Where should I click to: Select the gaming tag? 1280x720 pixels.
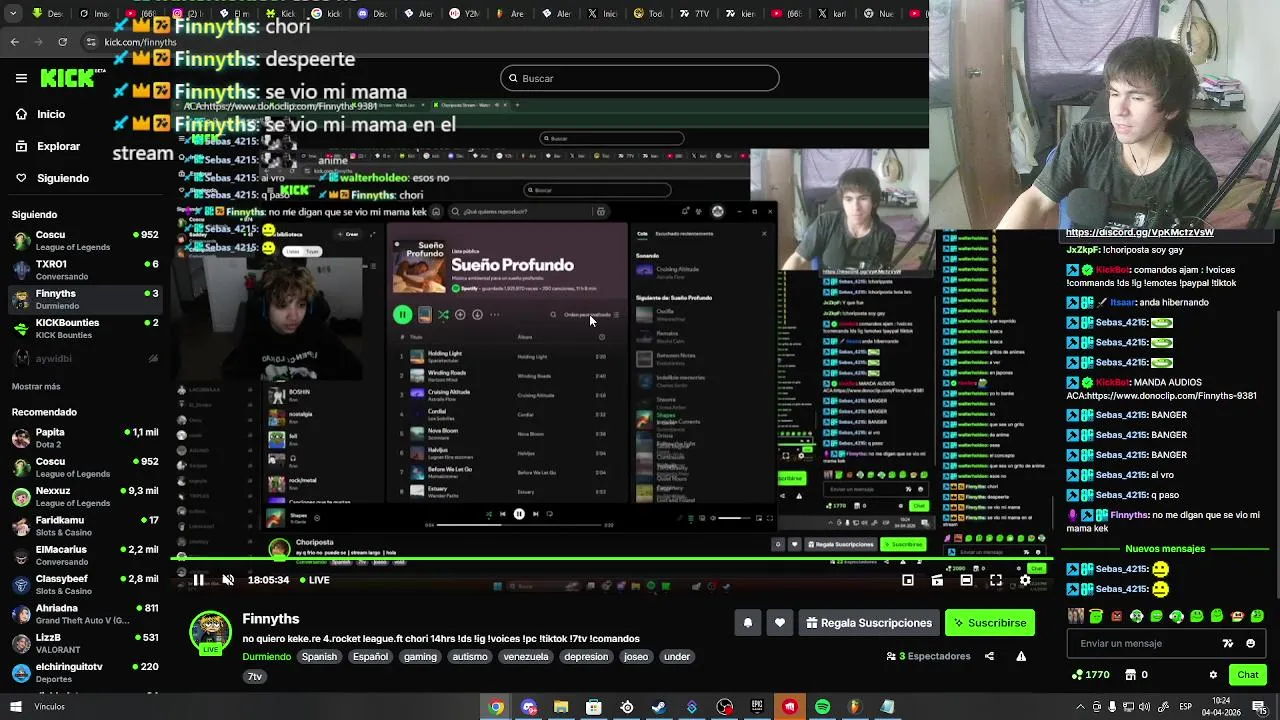click(420, 657)
